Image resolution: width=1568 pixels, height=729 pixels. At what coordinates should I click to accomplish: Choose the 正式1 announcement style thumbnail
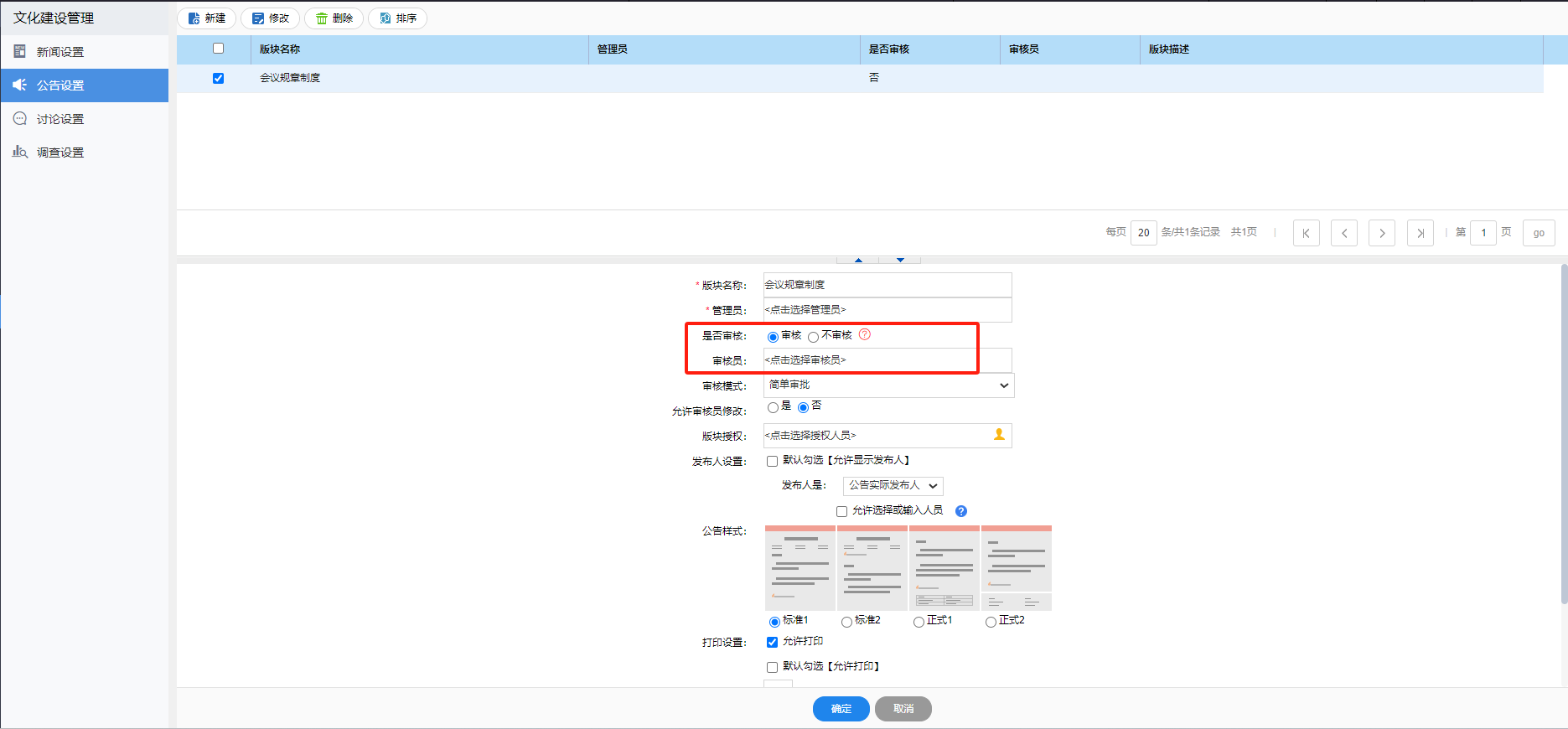[x=944, y=569]
